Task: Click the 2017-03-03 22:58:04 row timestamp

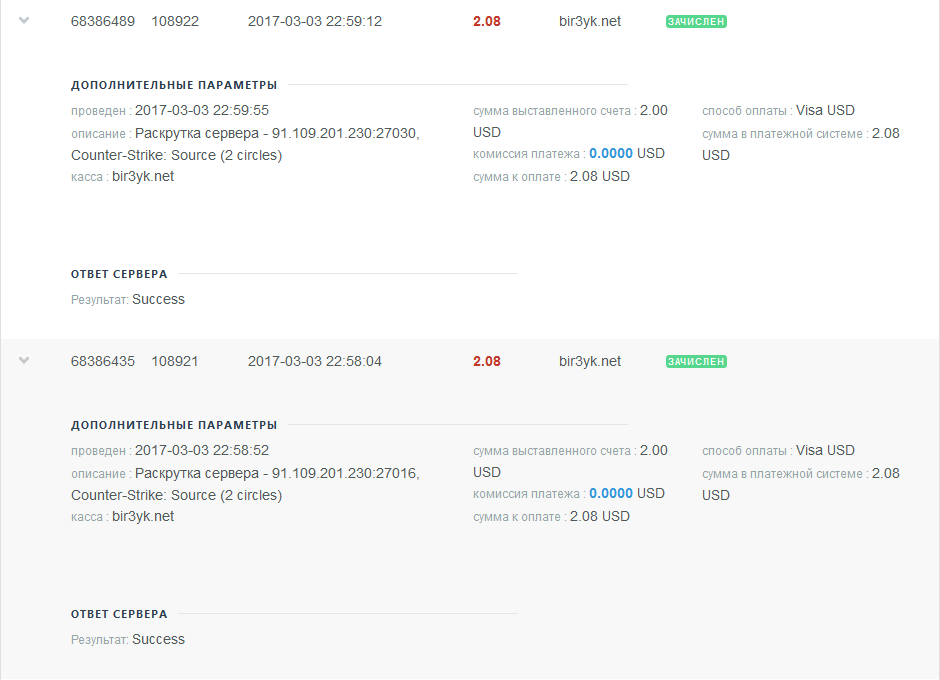Action: 315,361
